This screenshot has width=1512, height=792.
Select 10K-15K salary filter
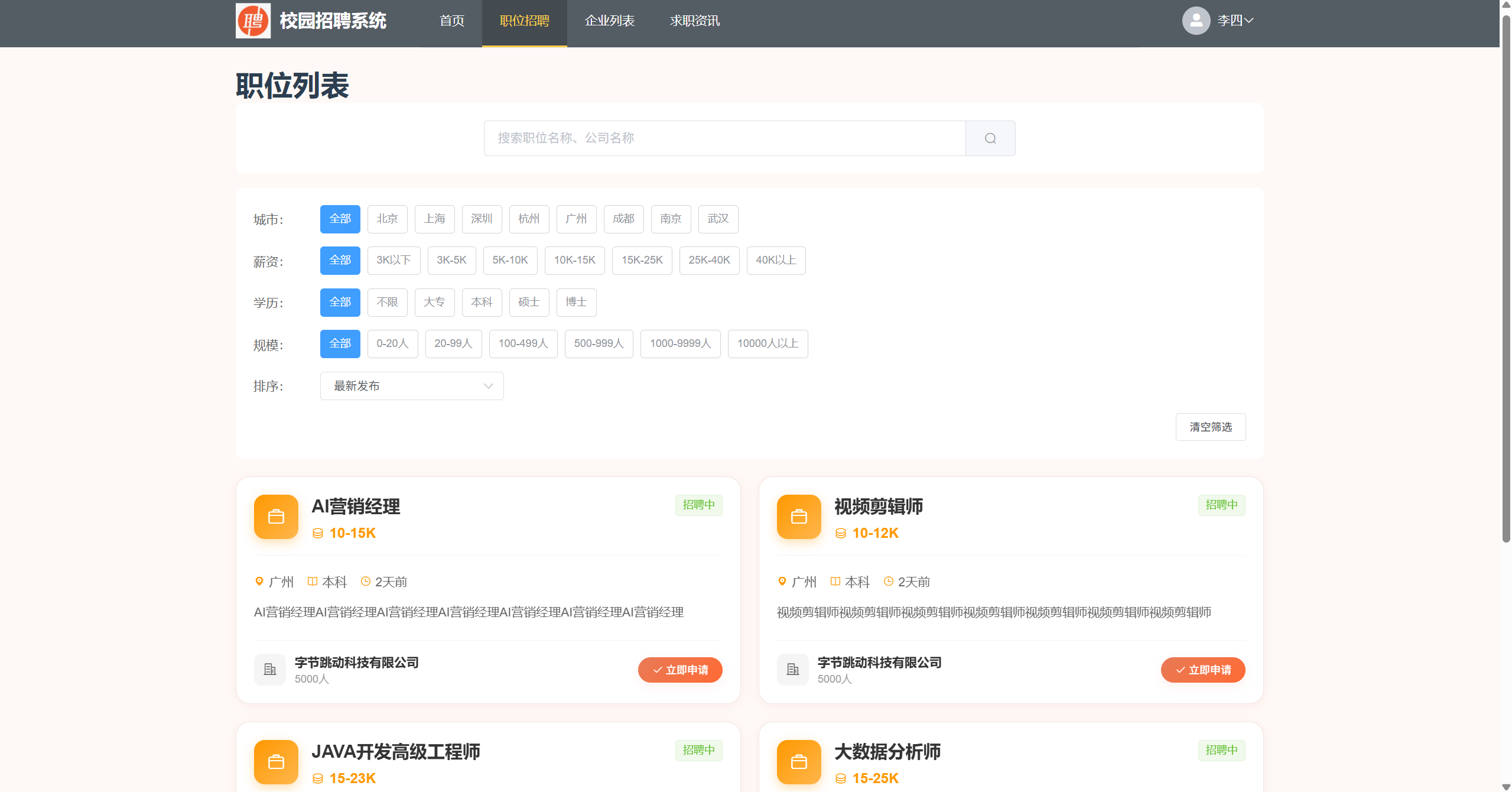click(x=574, y=261)
